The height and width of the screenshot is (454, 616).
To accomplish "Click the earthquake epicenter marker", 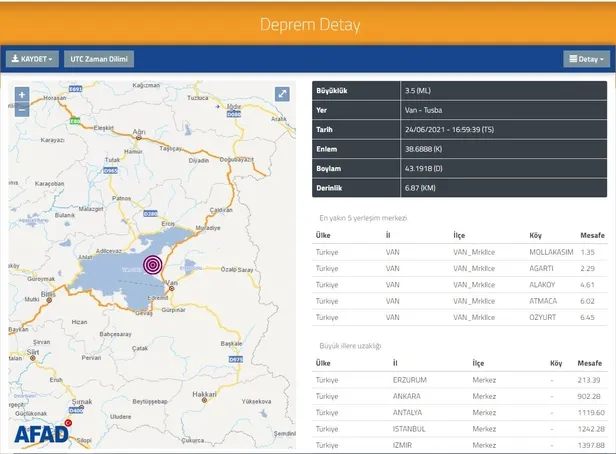I will (x=152, y=264).
